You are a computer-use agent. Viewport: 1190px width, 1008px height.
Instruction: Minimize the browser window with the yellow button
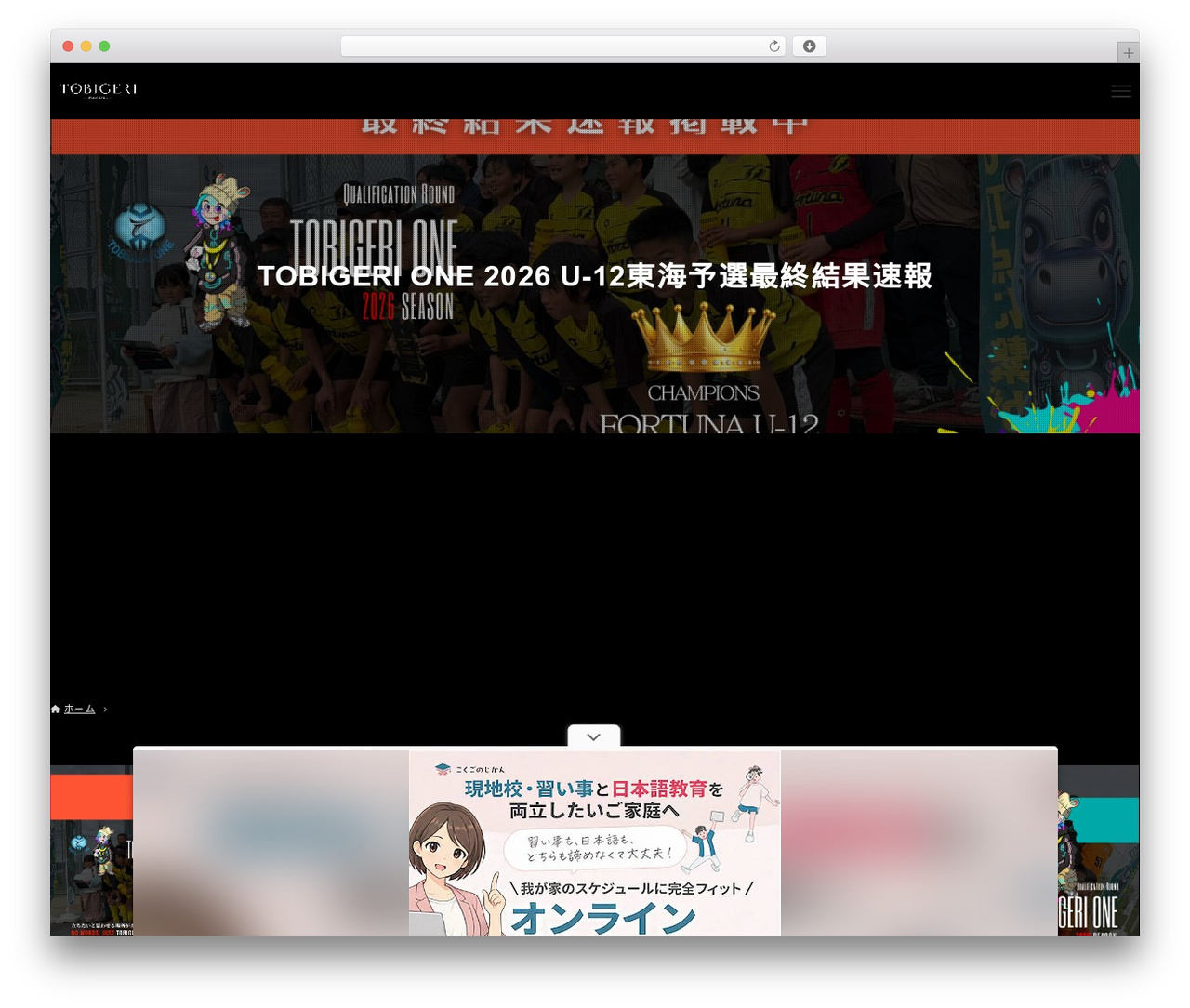coord(86,46)
